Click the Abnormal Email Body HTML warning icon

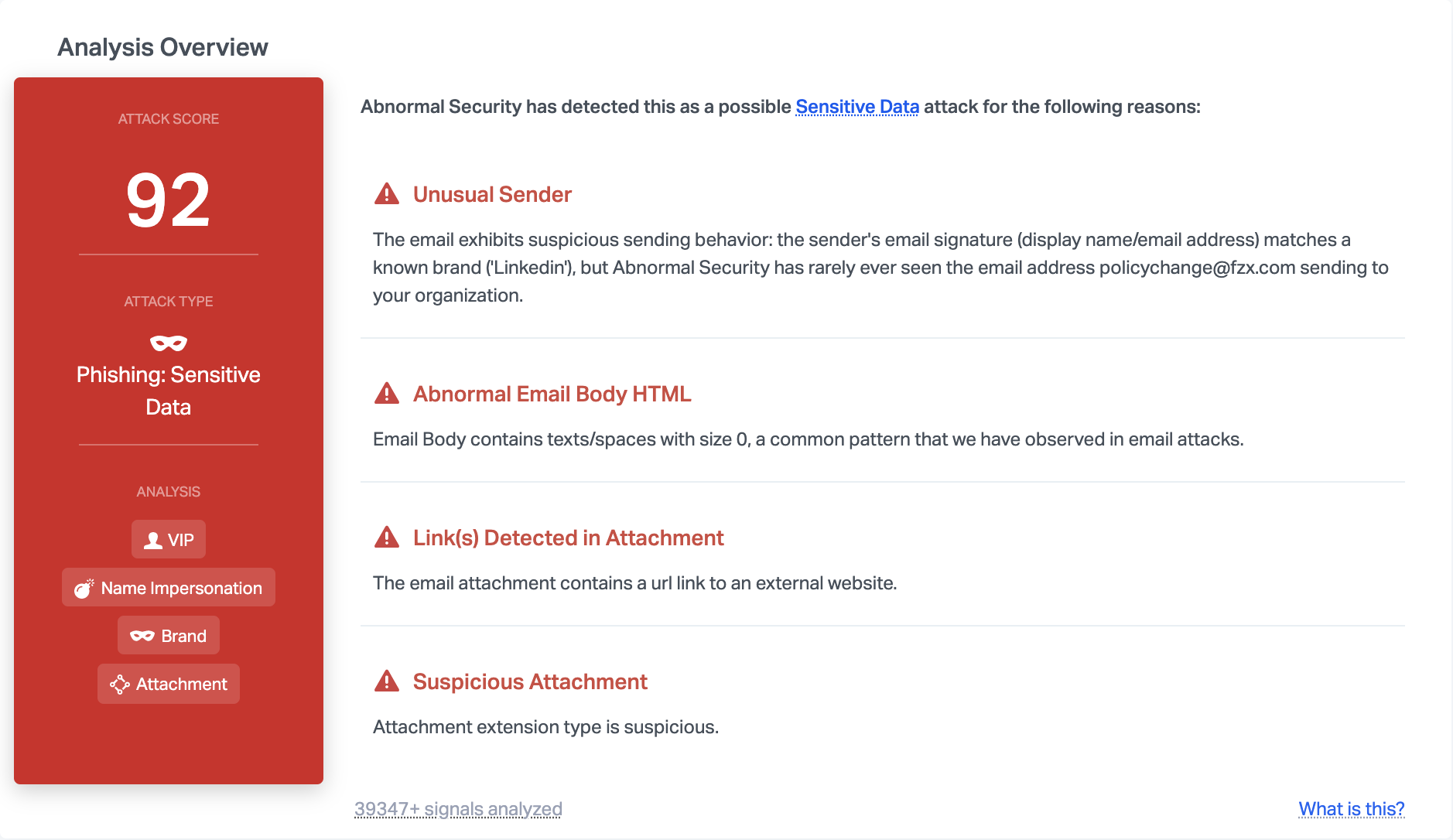(x=386, y=394)
